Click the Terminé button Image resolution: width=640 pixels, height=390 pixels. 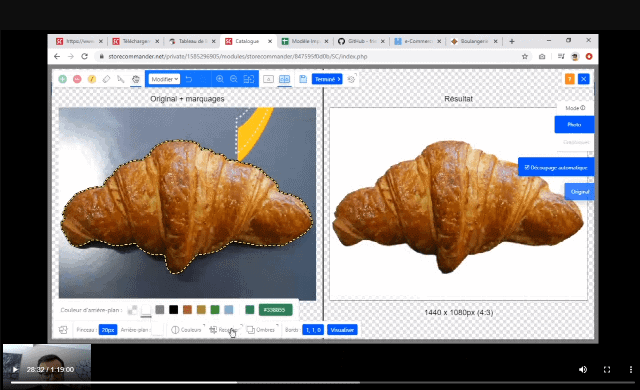click(x=327, y=79)
